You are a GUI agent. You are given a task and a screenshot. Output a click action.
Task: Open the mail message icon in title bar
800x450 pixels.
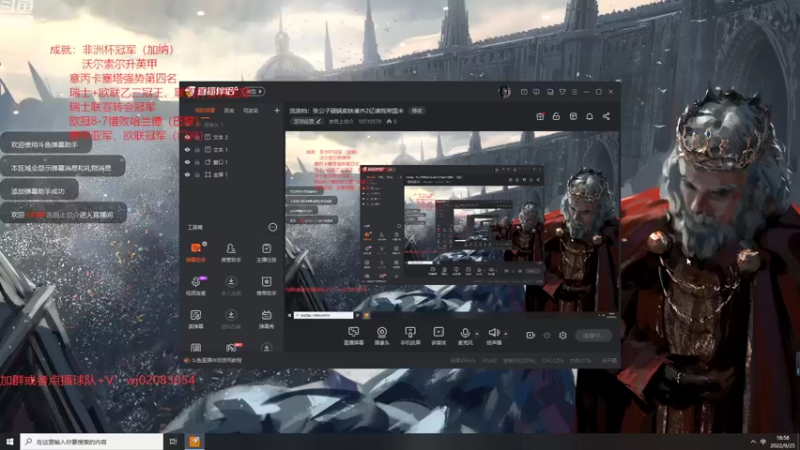click(x=524, y=92)
